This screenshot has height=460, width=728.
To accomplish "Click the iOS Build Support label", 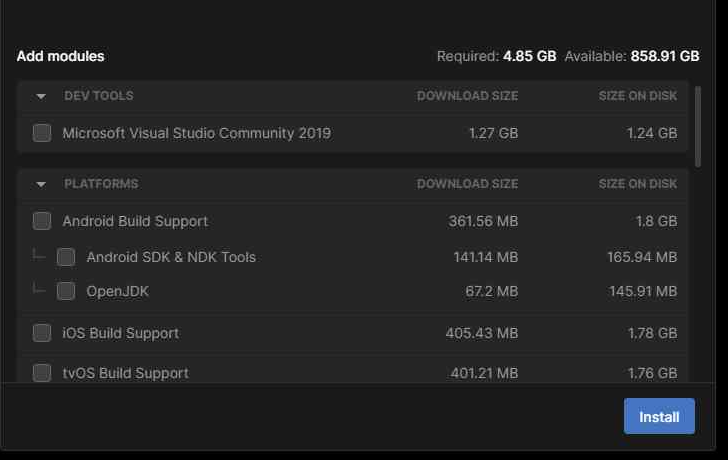I will (x=121, y=333).
